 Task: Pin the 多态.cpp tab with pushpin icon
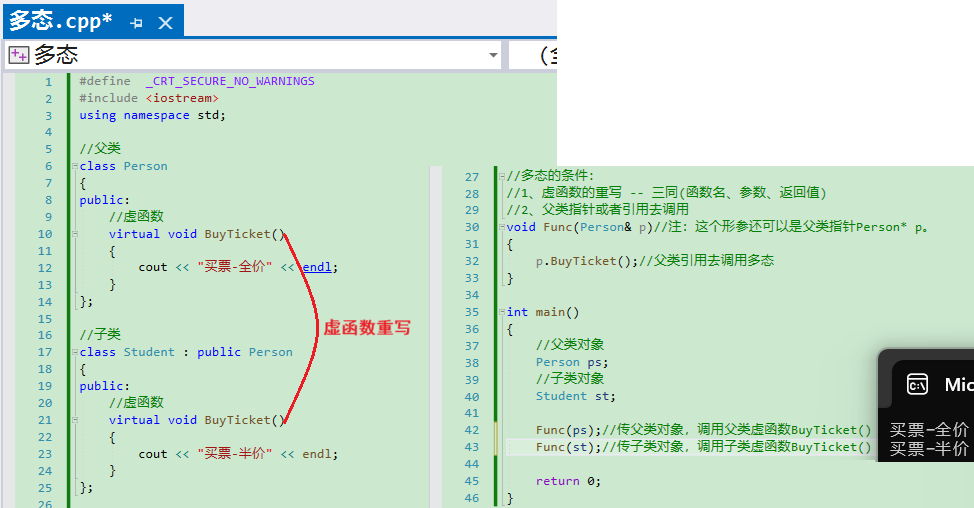[x=136, y=24]
